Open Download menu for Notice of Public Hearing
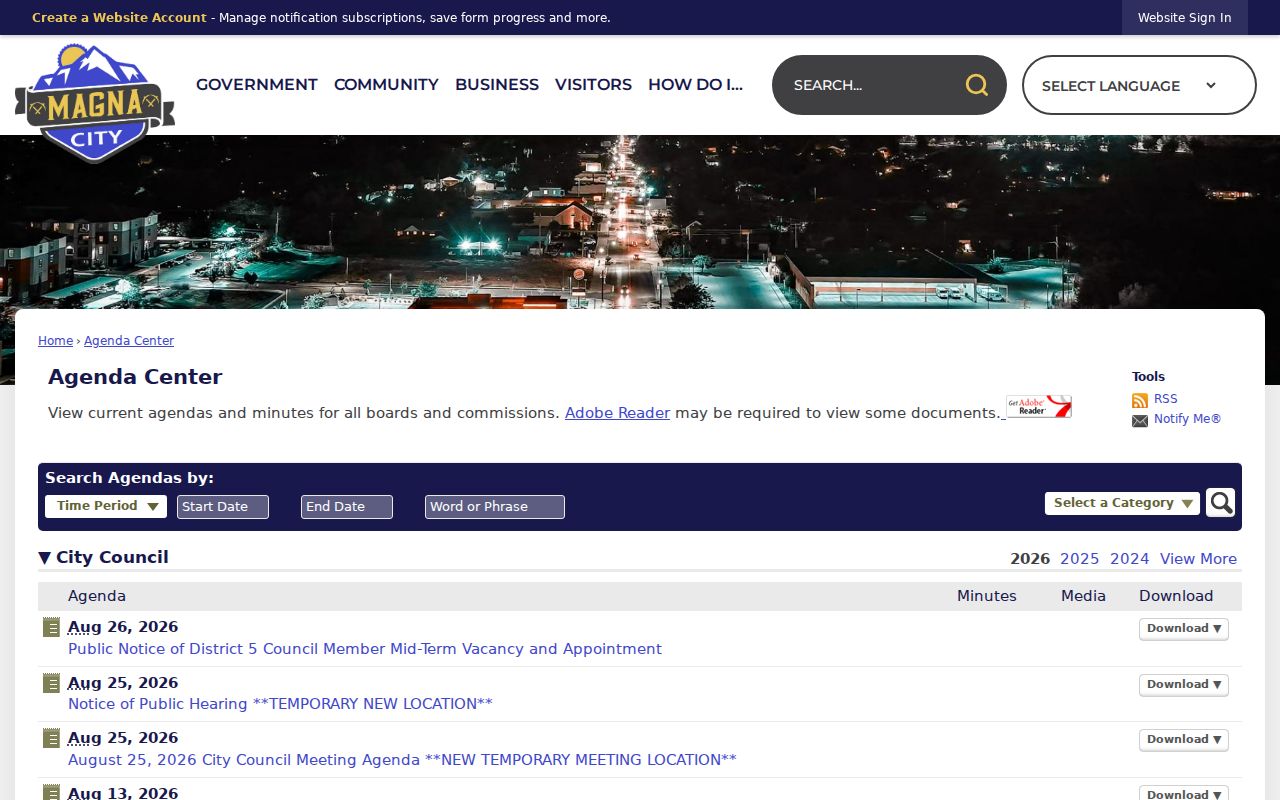 click(x=1184, y=685)
